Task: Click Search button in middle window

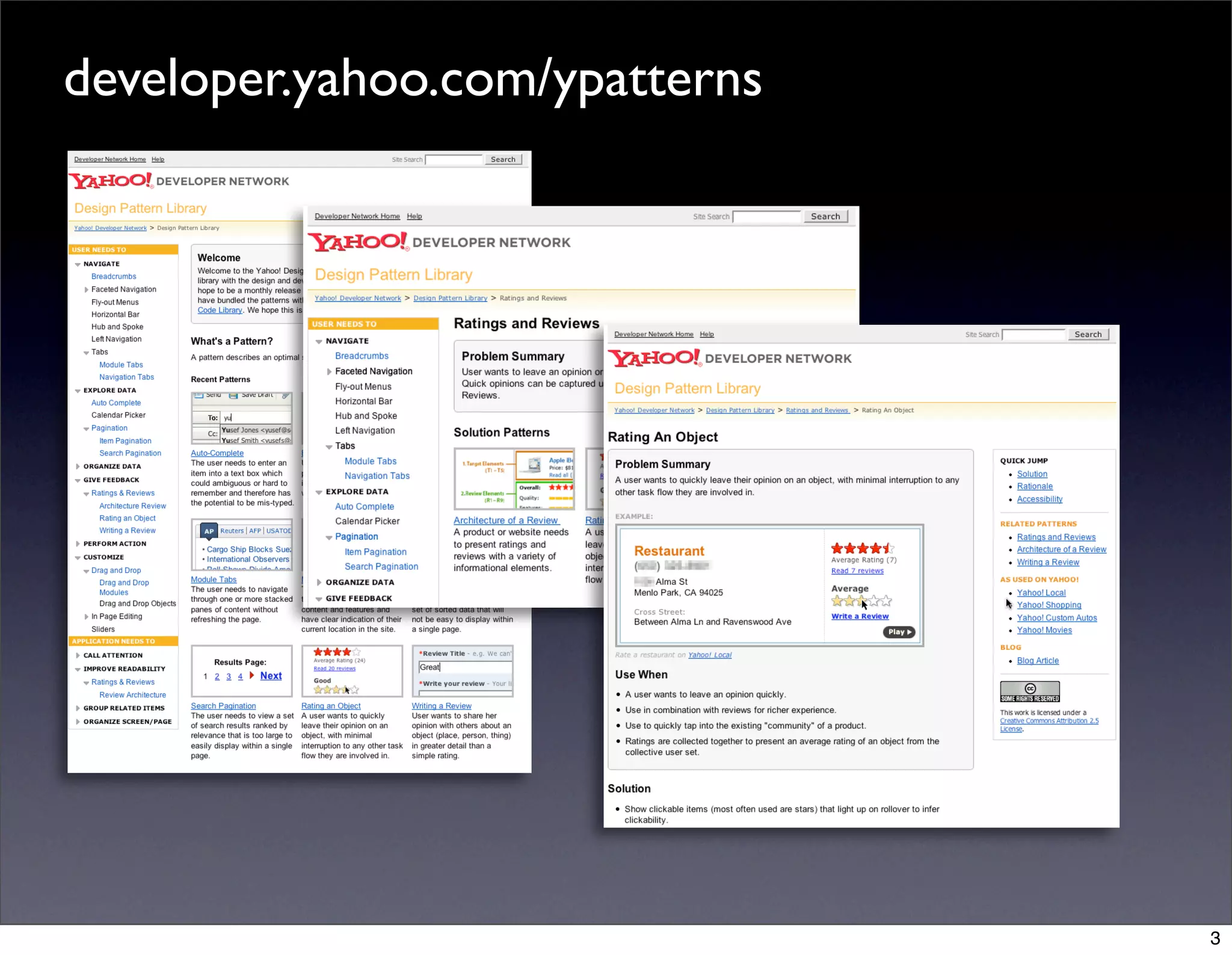Action: tap(825, 217)
